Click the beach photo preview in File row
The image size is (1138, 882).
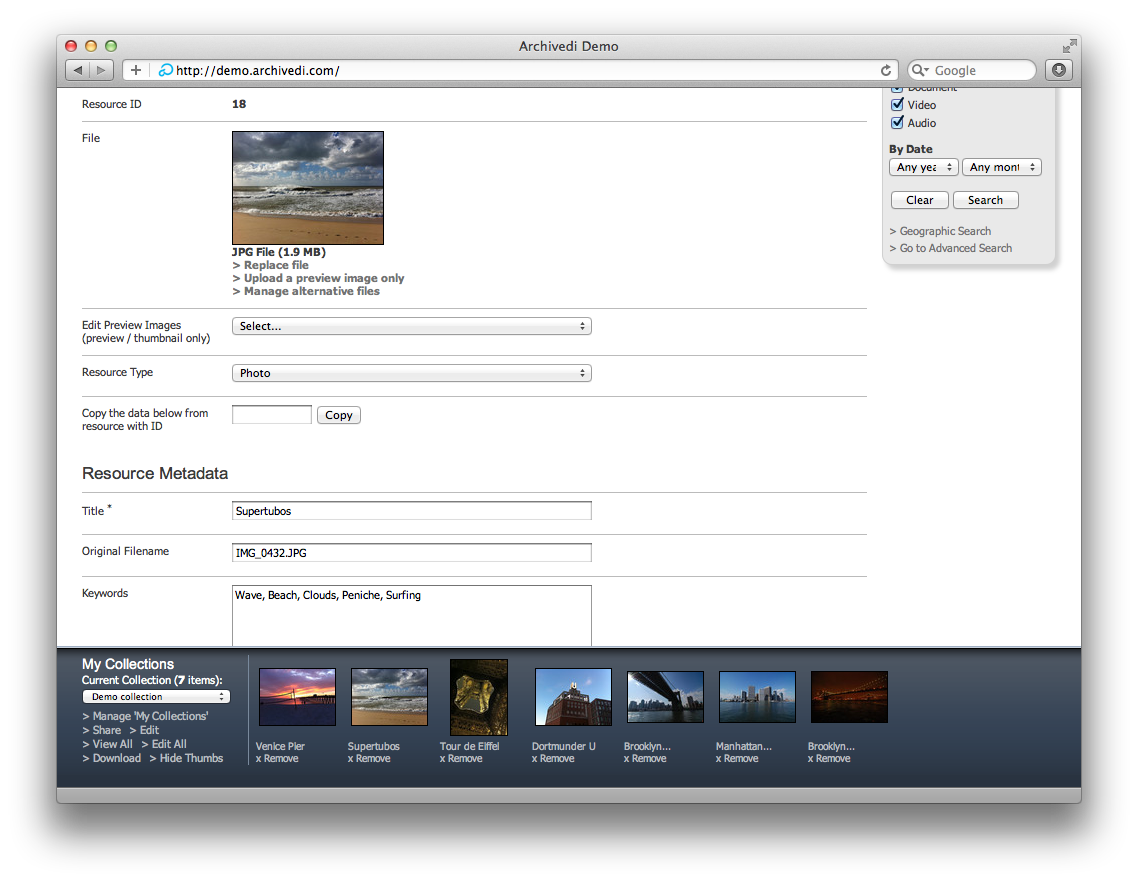pos(308,188)
